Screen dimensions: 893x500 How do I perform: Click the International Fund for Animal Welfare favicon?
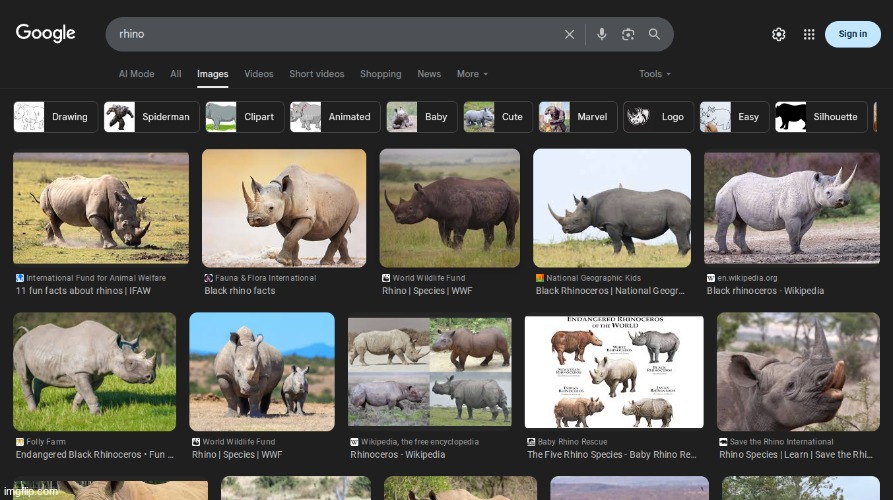20,278
